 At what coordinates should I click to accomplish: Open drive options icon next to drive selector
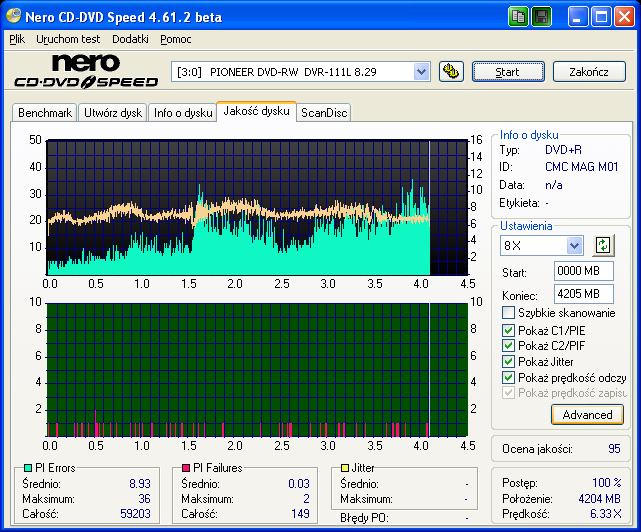[x=451, y=72]
